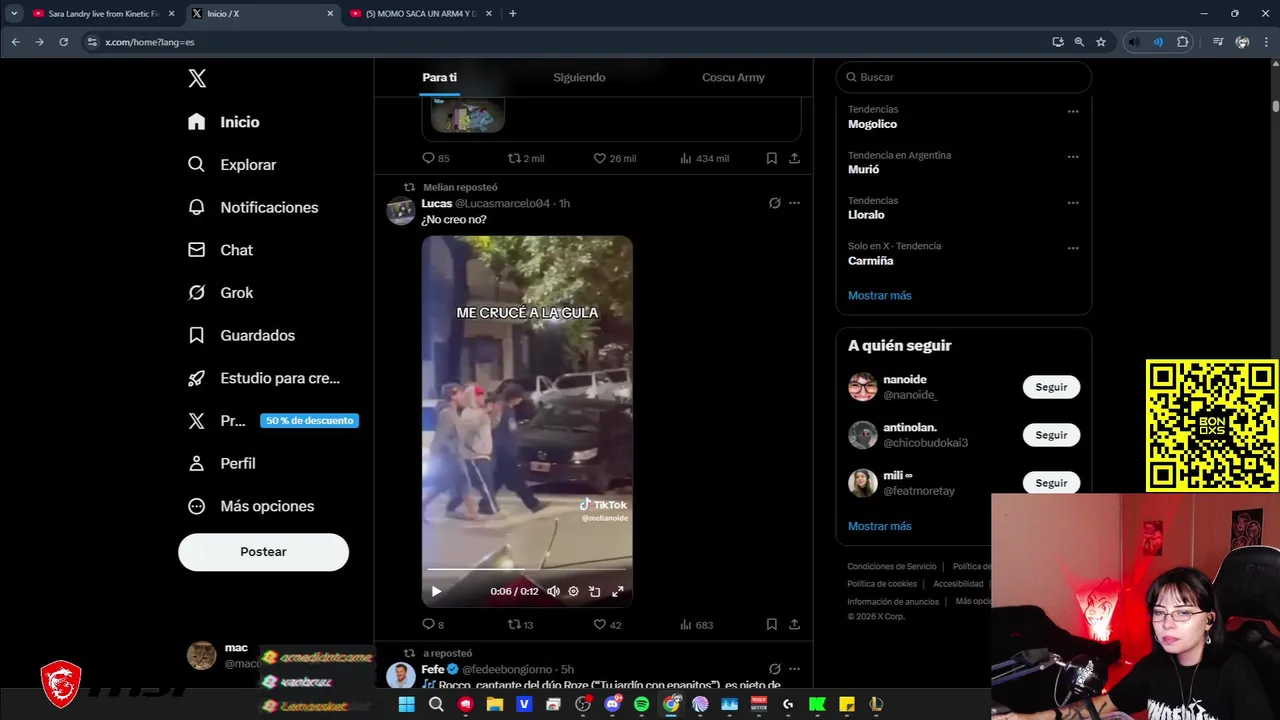Reload the page in Chrome
This screenshot has height=720, width=1280.
pos(63,42)
